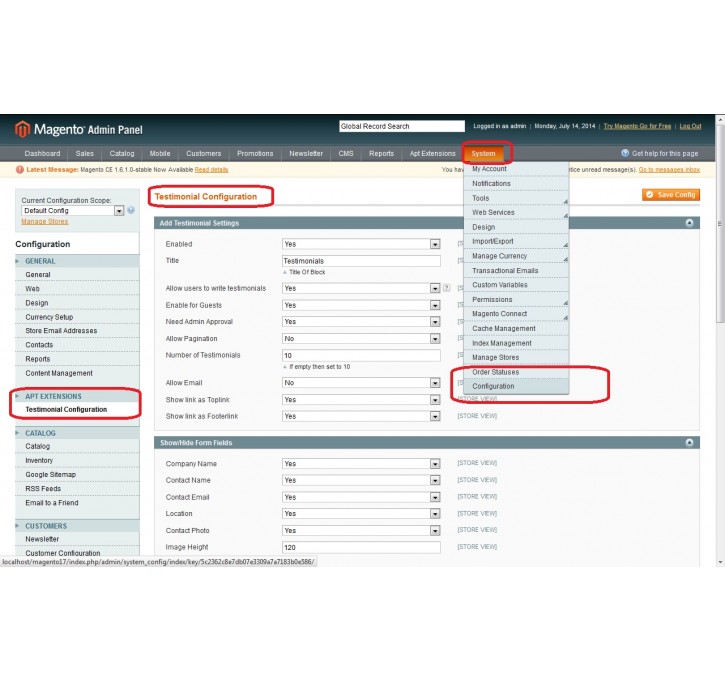Open the Allow Pagination dropdown
725x680 pixels.
361,339
